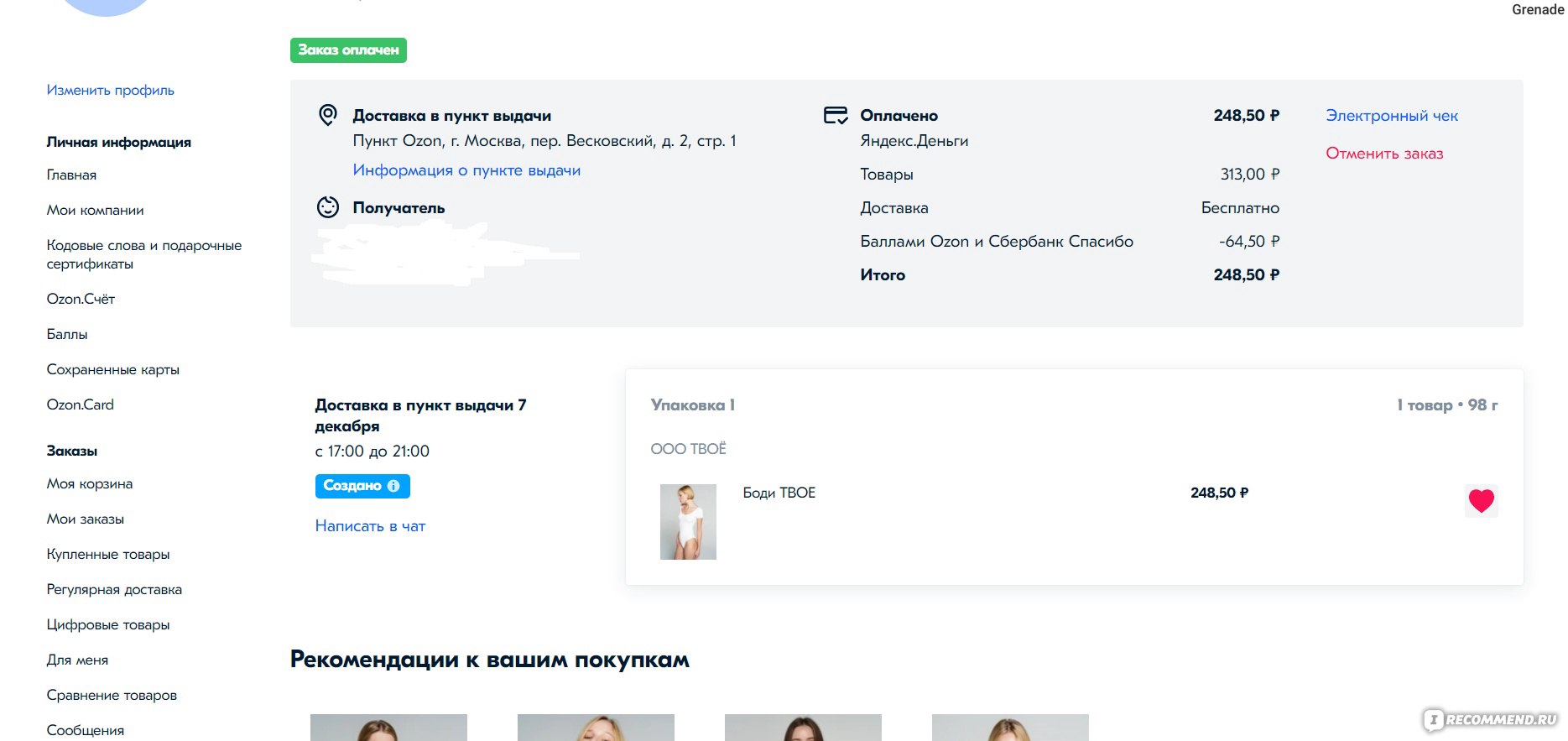Click the recipient face icon
The height and width of the screenshot is (741, 1568).
328,206
